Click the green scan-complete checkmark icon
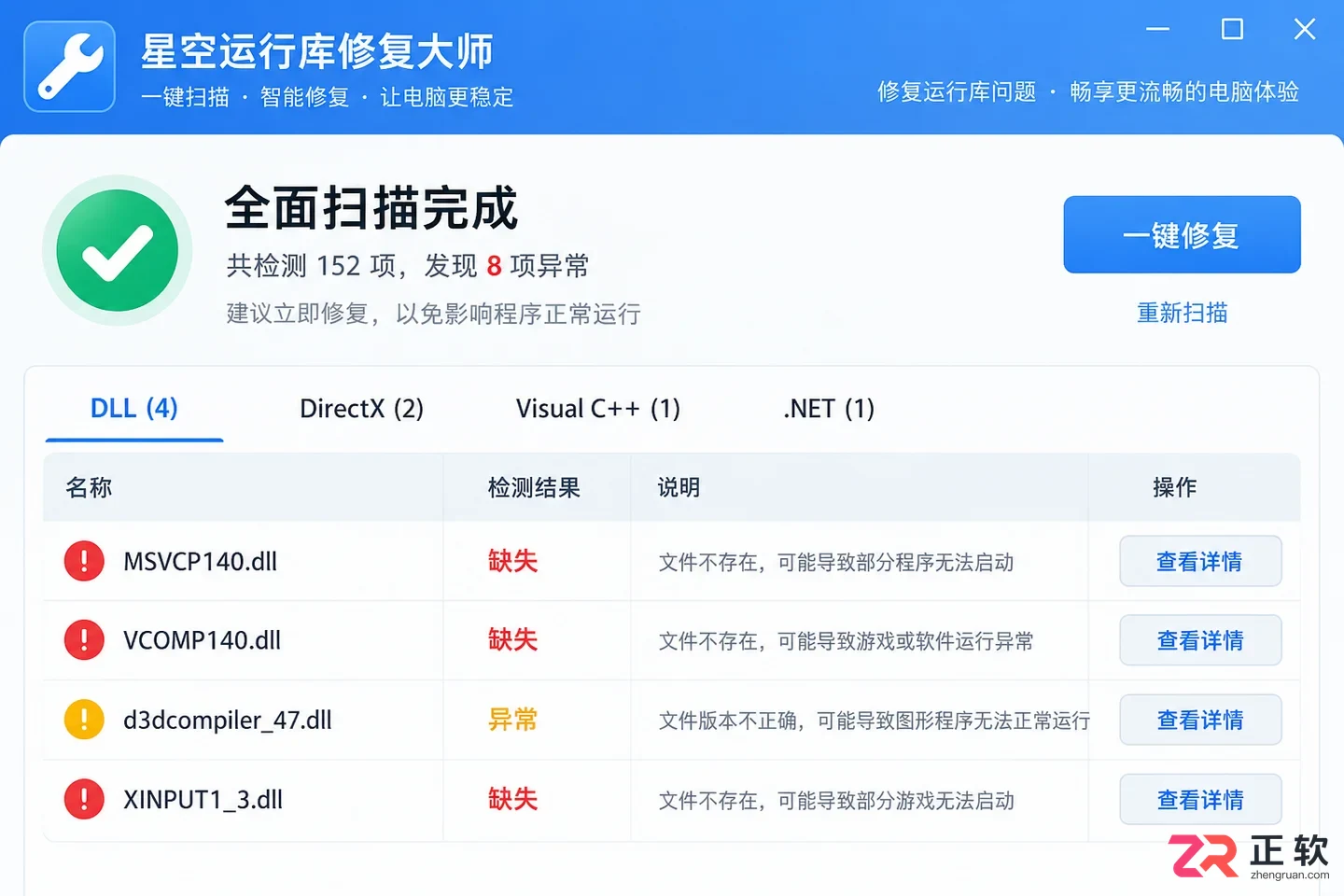The width and height of the screenshot is (1344, 896). pyautogui.click(x=118, y=250)
